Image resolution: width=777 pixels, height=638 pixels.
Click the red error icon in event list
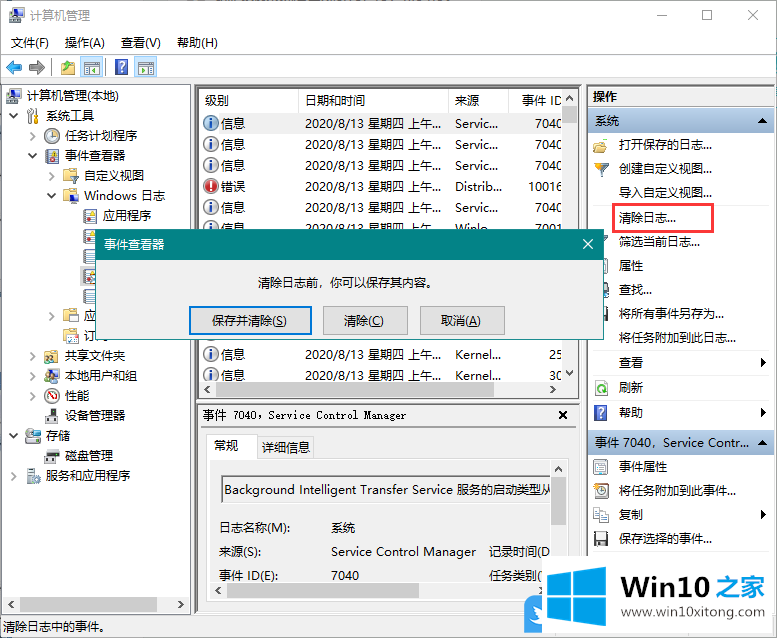tap(211, 186)
